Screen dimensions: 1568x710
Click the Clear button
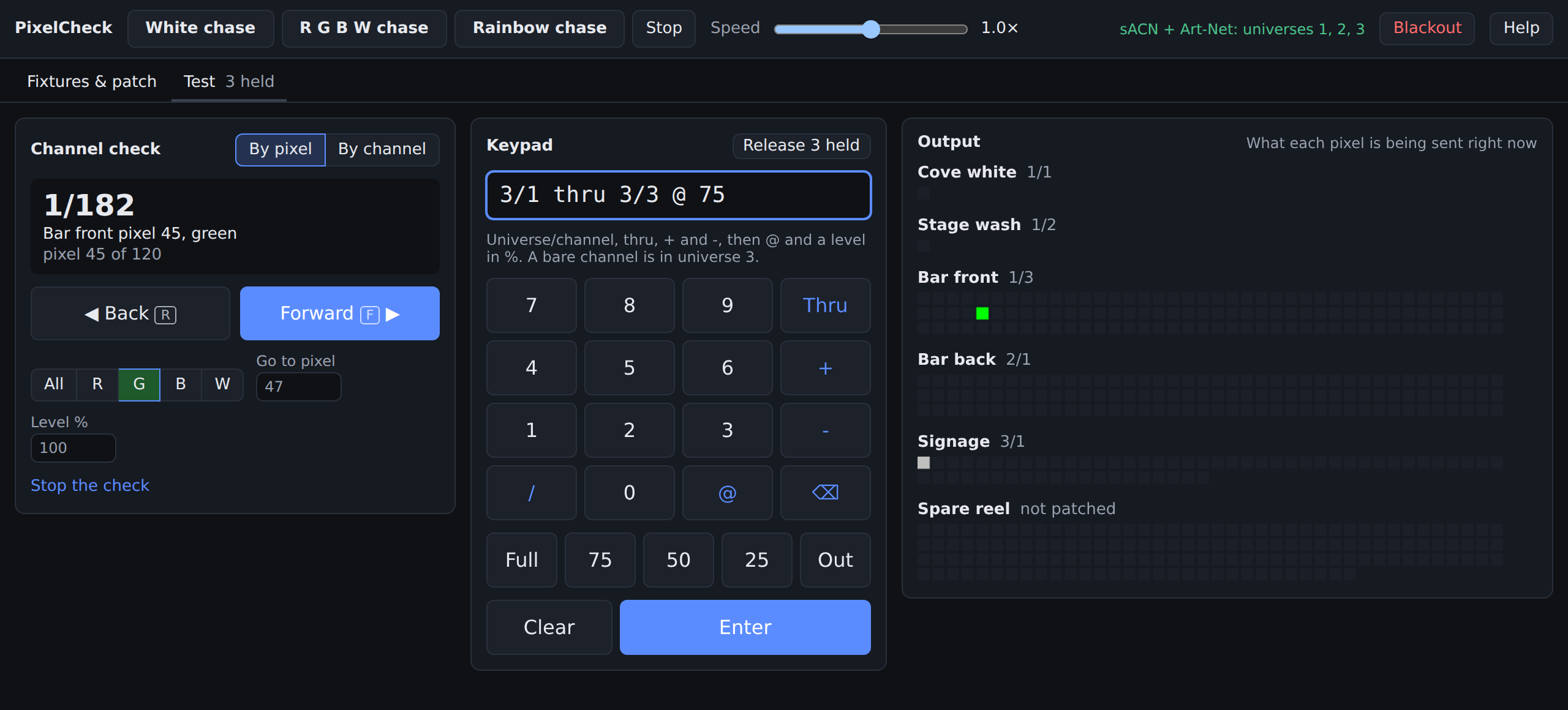549,627
